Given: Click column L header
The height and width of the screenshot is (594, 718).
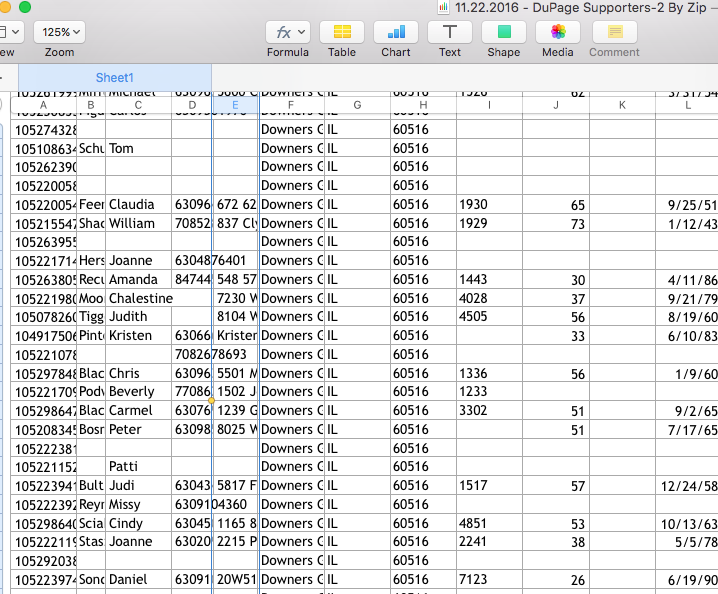Looking at the screenshot, I should coord(688,105).
